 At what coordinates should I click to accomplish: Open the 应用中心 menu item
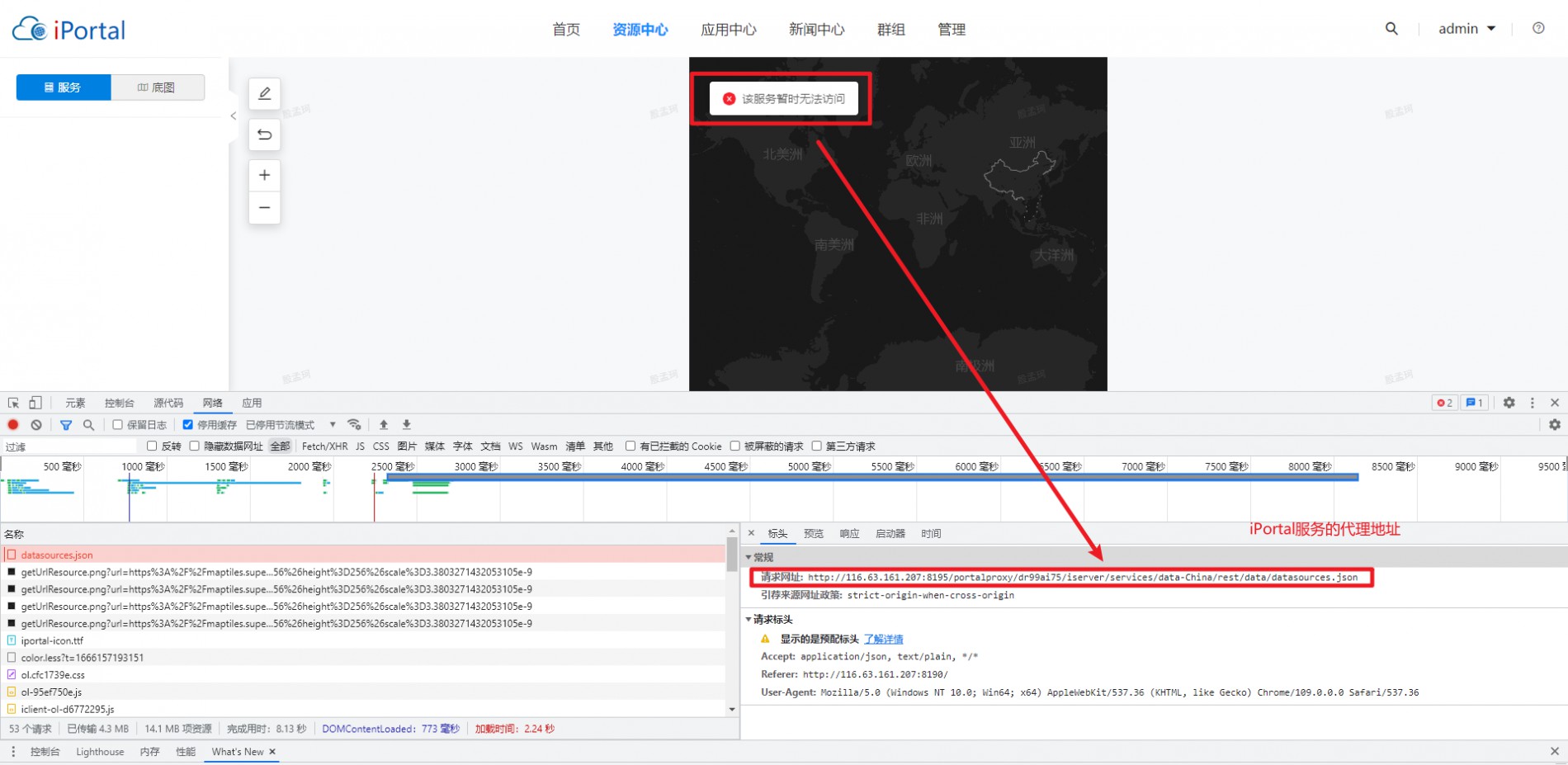click(729, 30)
